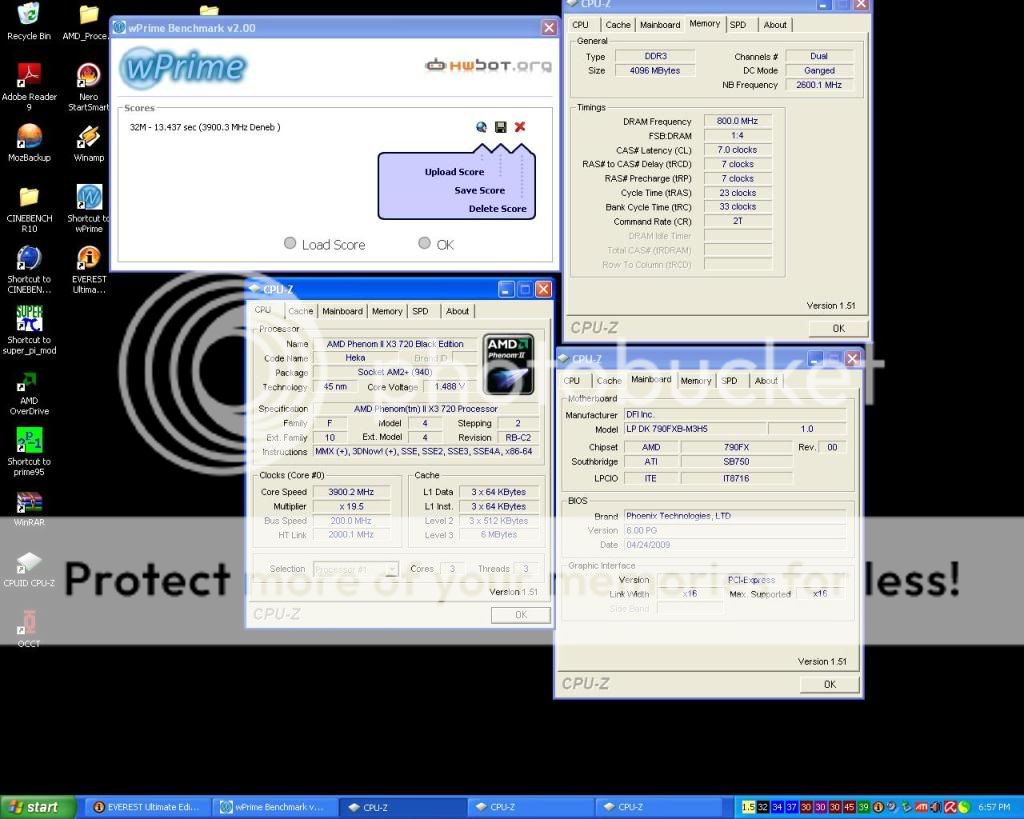
Task: Select the Adobe Reader 9 desktop icon
Action: (x=29, y=86)
